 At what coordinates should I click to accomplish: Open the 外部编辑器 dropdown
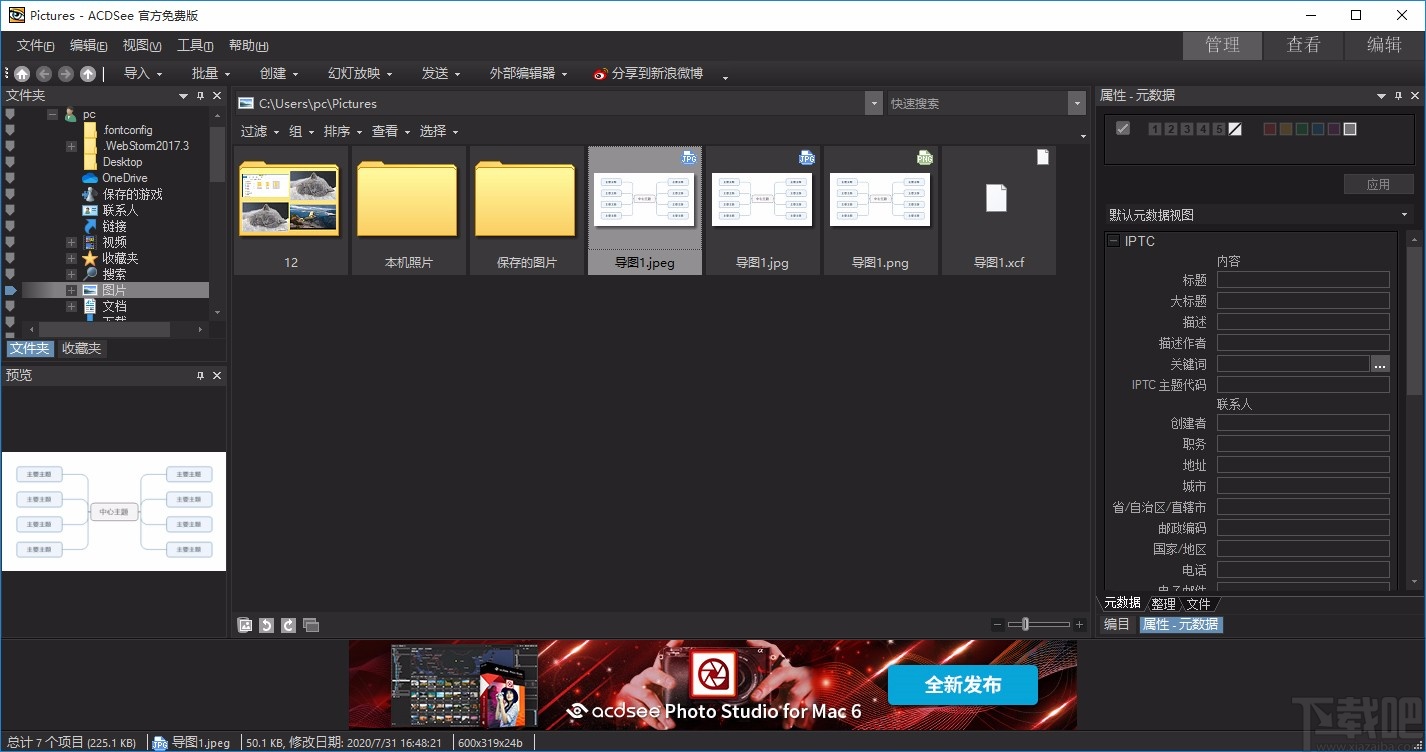(x=528, y=74)
